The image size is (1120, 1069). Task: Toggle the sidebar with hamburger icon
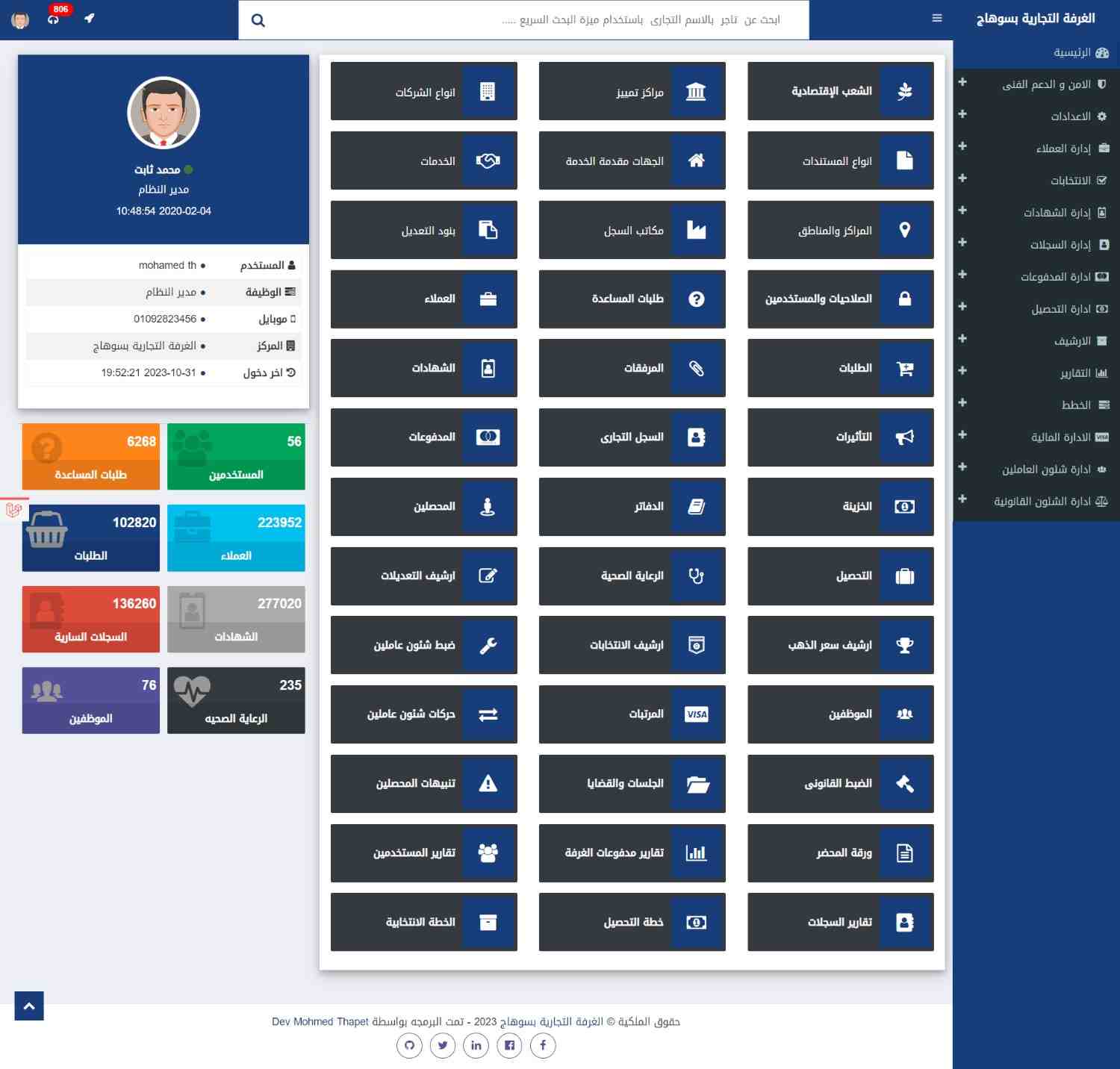point(937,19)
